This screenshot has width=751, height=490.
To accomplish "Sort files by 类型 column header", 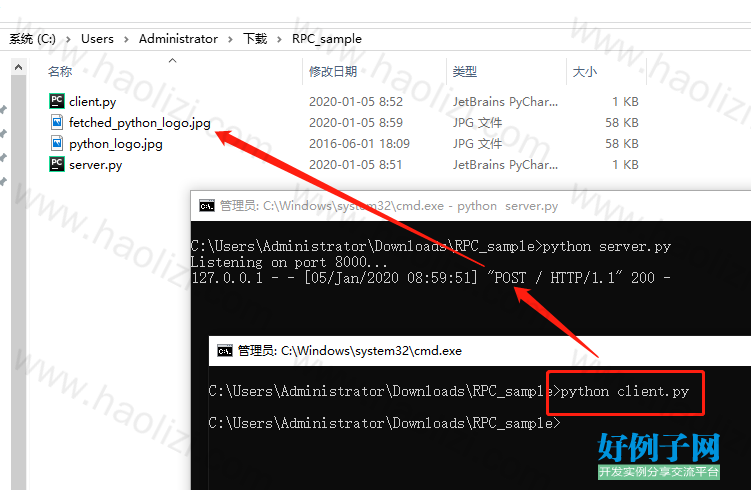I will tap(465, 71).
